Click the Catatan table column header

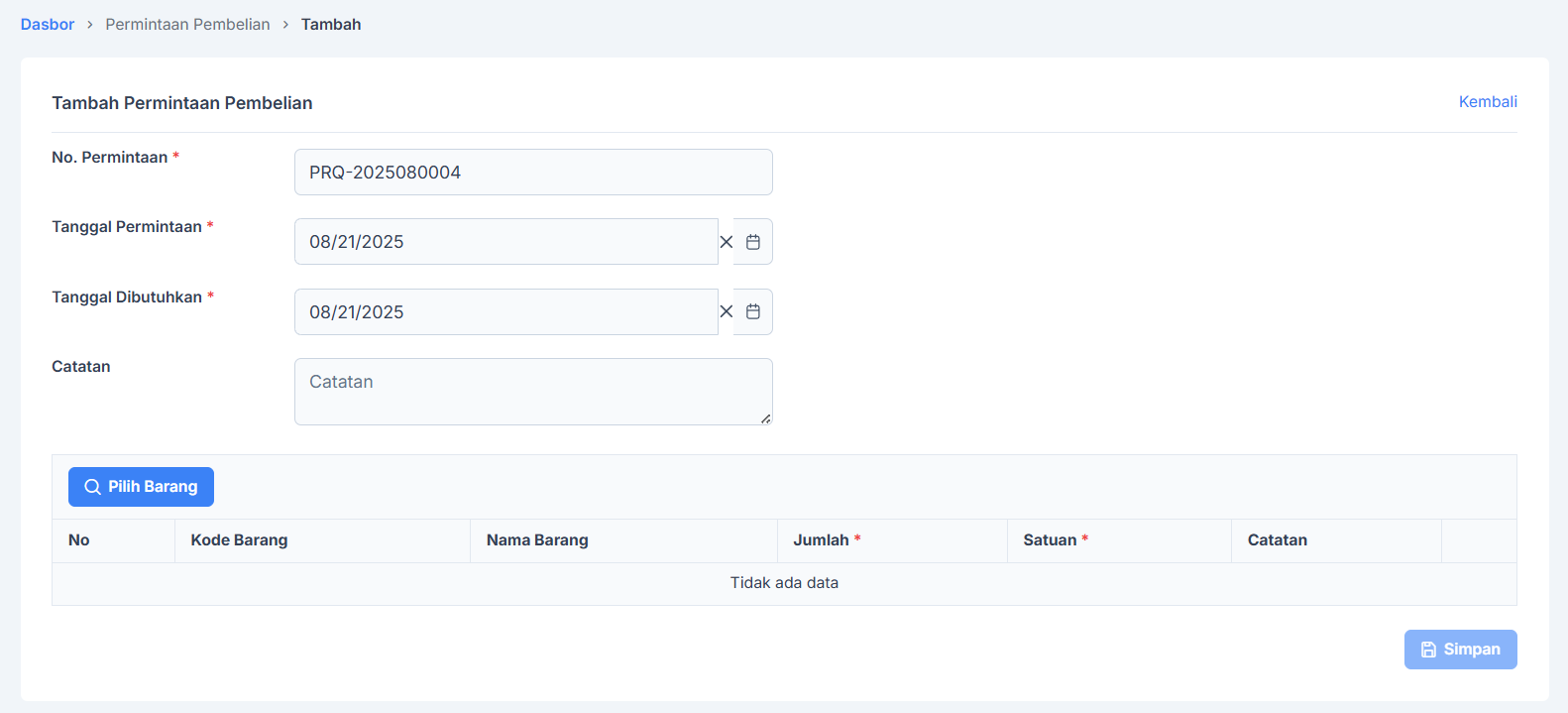pos(1277,540)
